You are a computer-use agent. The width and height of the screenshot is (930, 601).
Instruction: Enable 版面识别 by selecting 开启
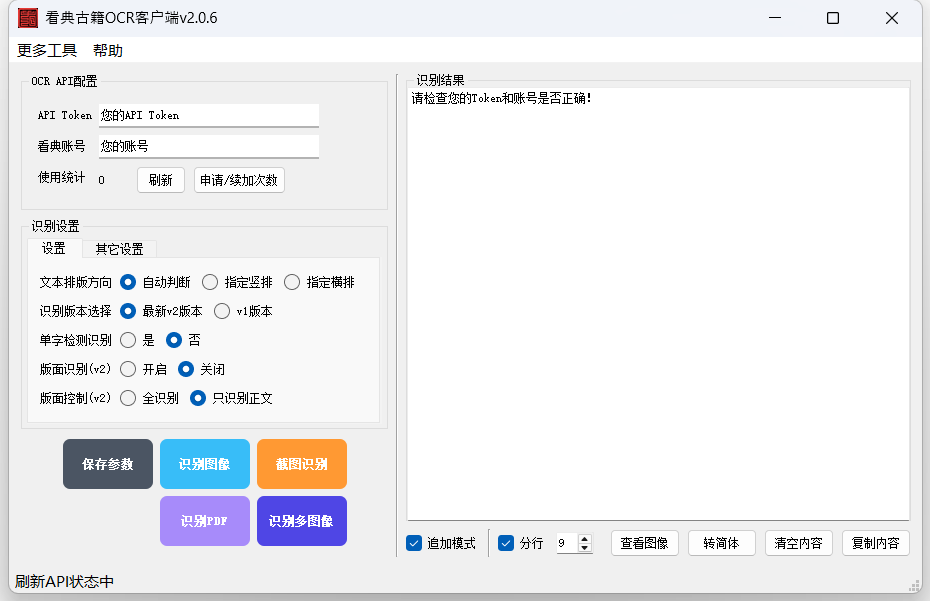[128, 369]
